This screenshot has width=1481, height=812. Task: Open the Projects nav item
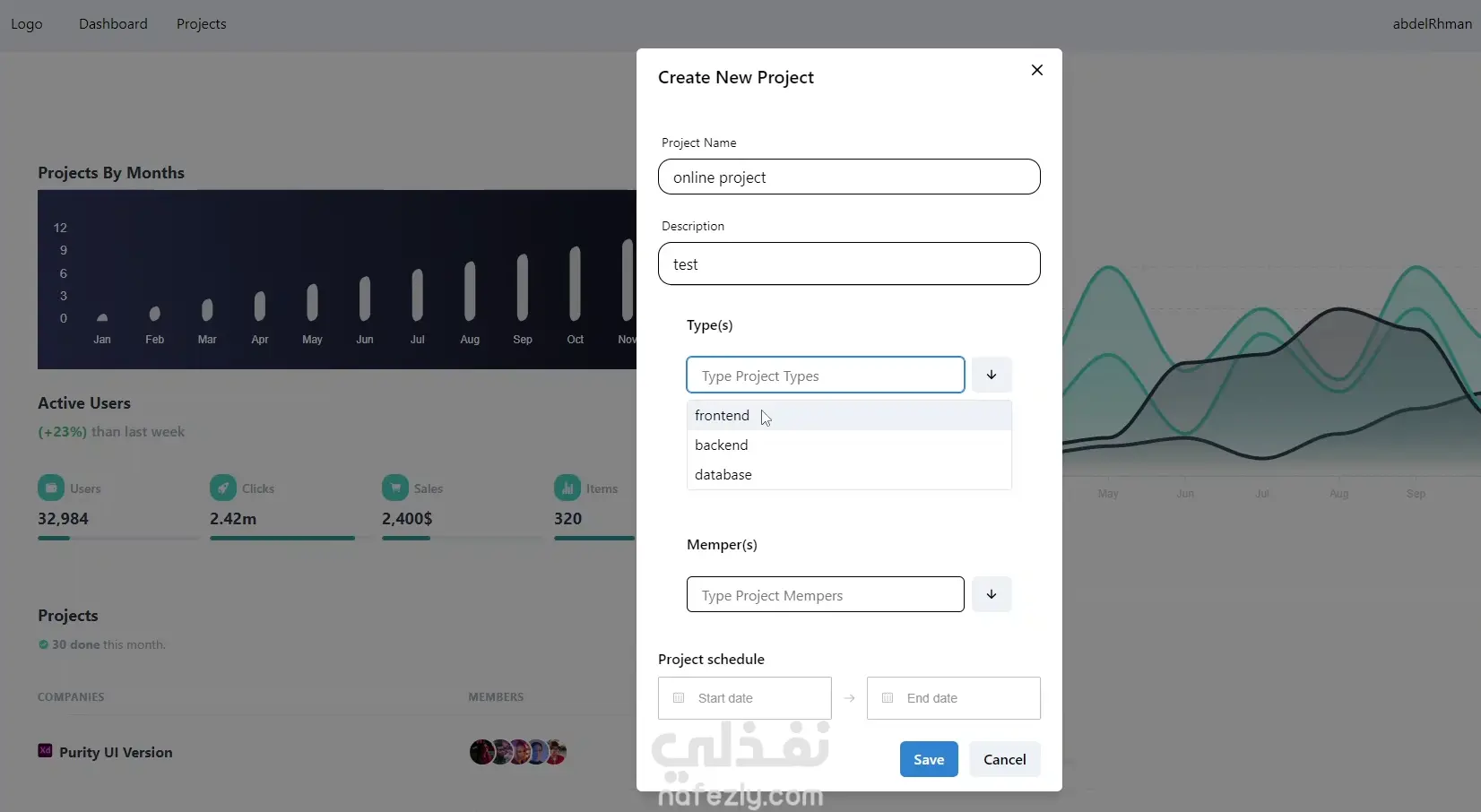pos(202,24)
